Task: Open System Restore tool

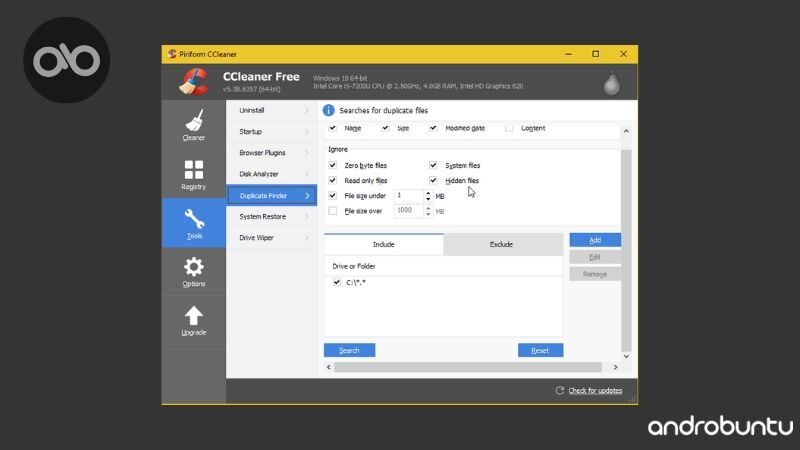Action: point(271,216)
